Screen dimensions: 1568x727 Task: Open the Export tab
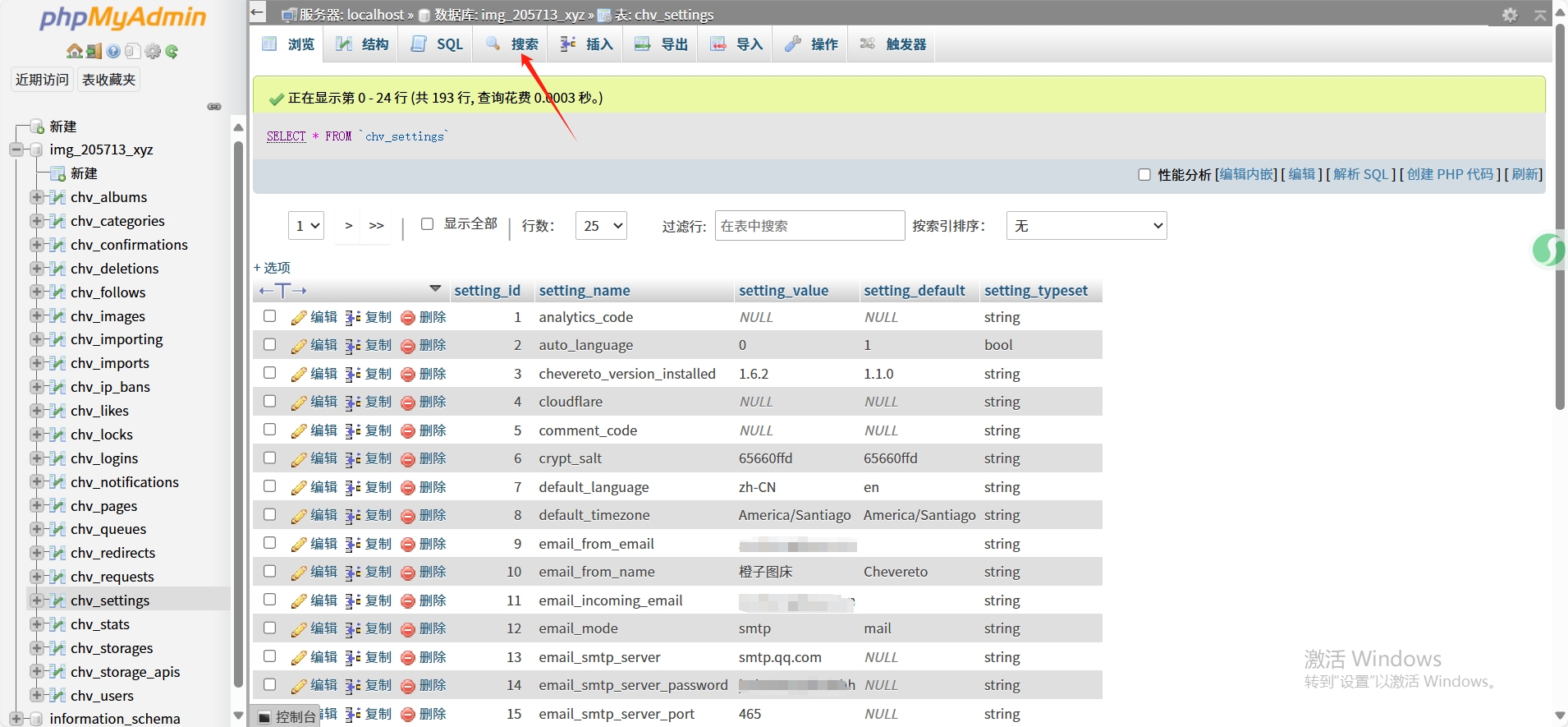[x=661, y=44]
